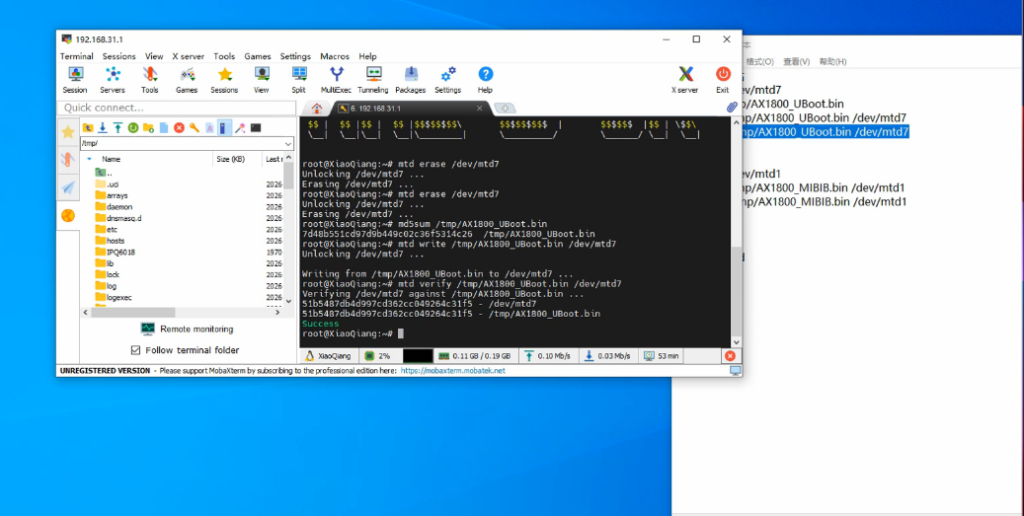The width and height of the screenshot is (1024, 516).
Task: Click the paperclip icon at right of tabs
Action: point(732,107)
